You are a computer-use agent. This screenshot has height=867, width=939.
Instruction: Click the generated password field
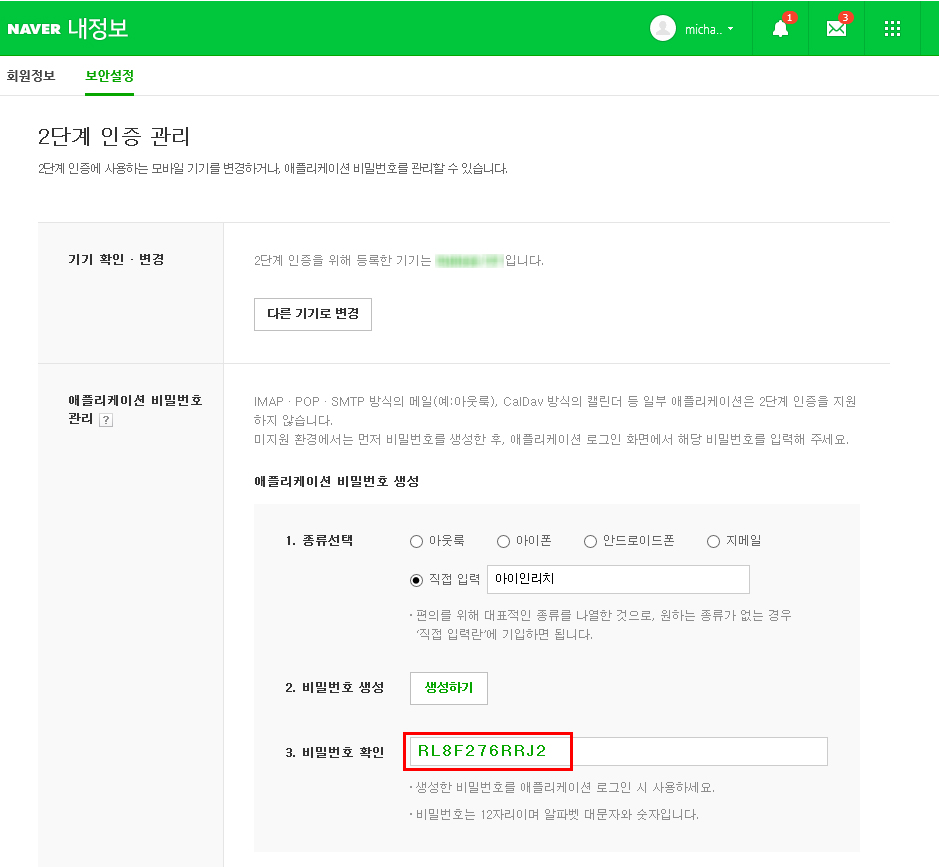(617, 751)
